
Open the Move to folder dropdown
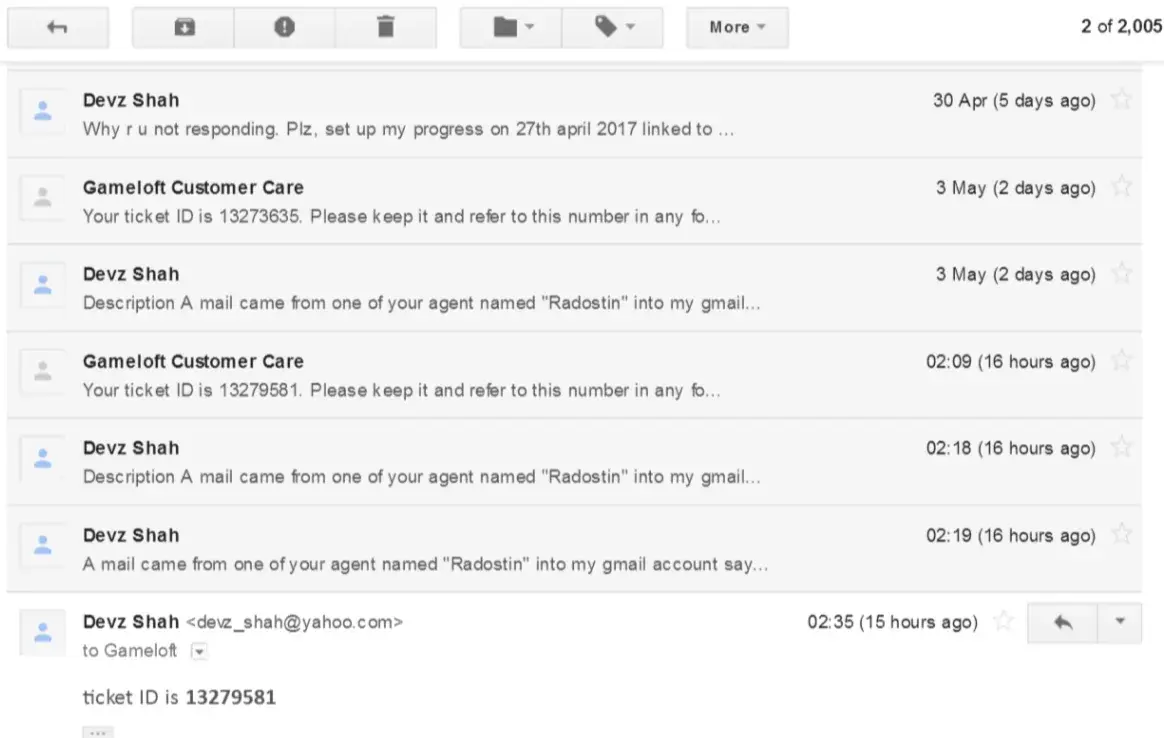512,28
